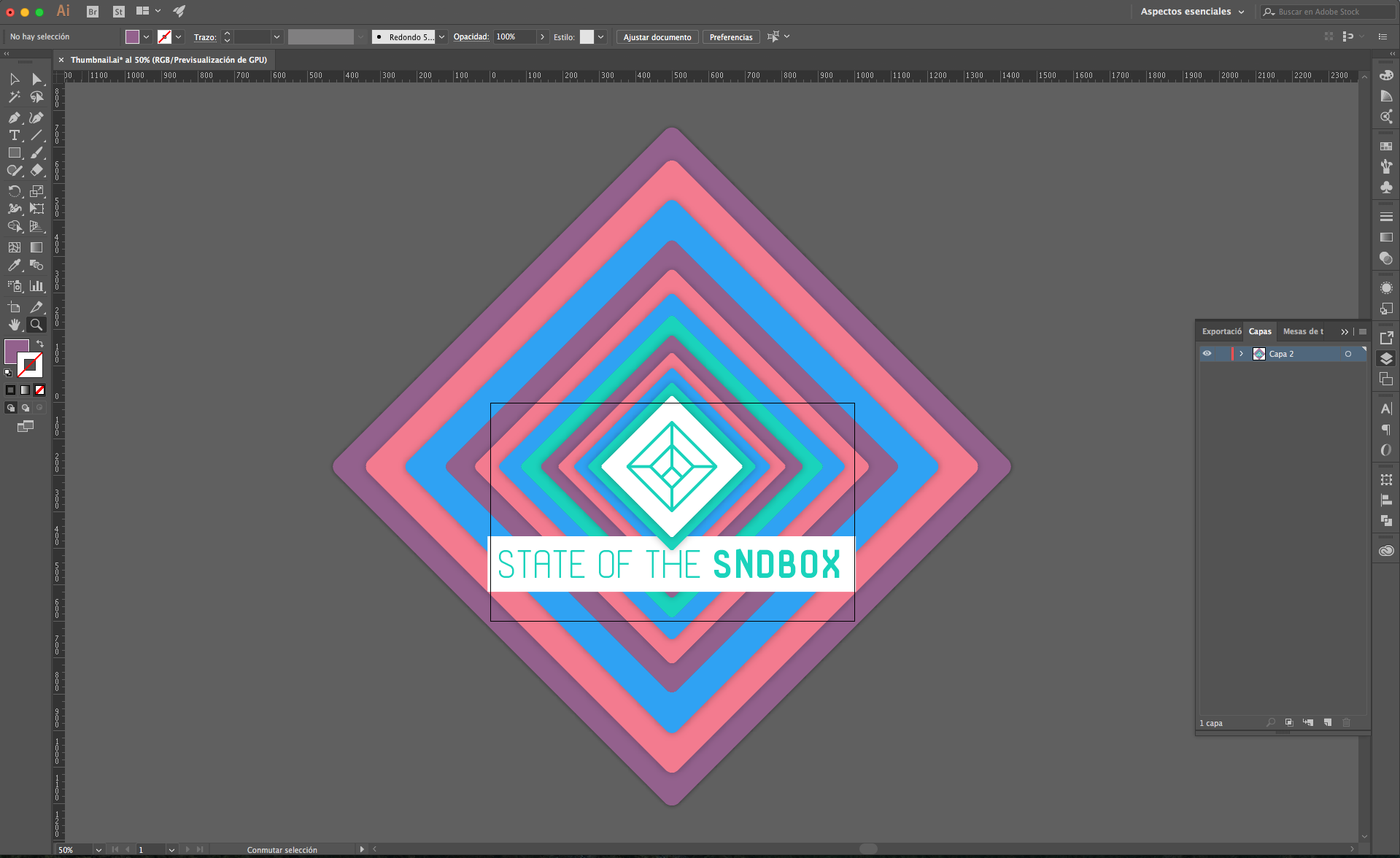
Task: Select the Zoom magnifier tool
Action: 36,325
